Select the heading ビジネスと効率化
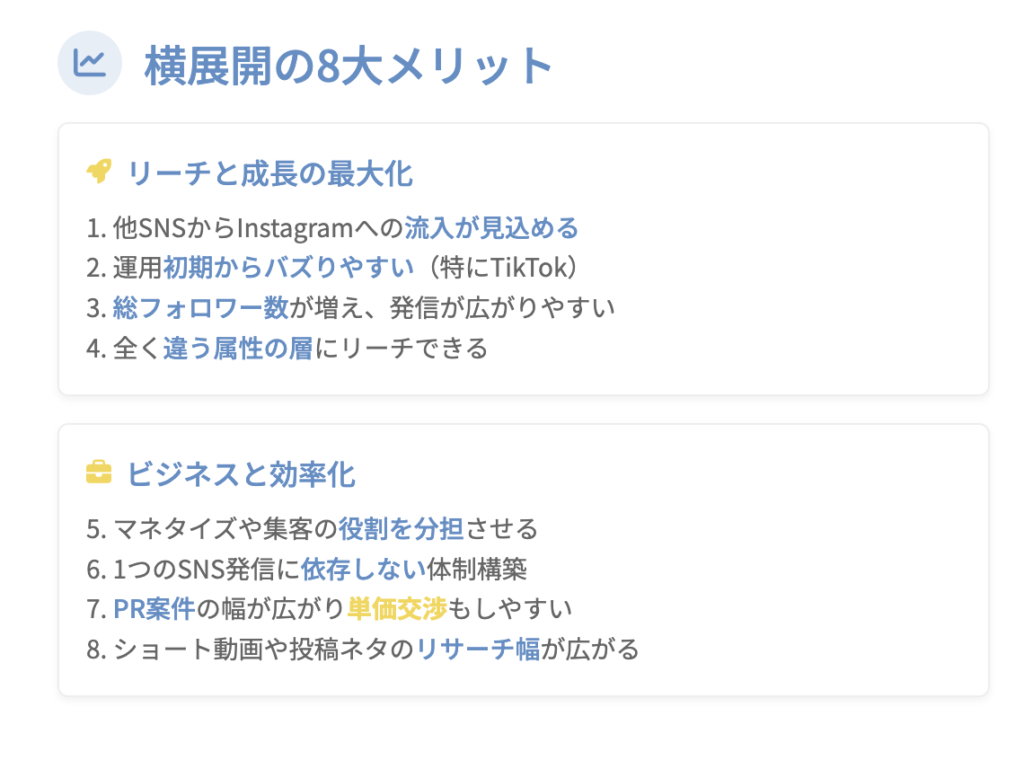Image resolution: width=1024 pixels, height=769 pixels. [241, 473]
